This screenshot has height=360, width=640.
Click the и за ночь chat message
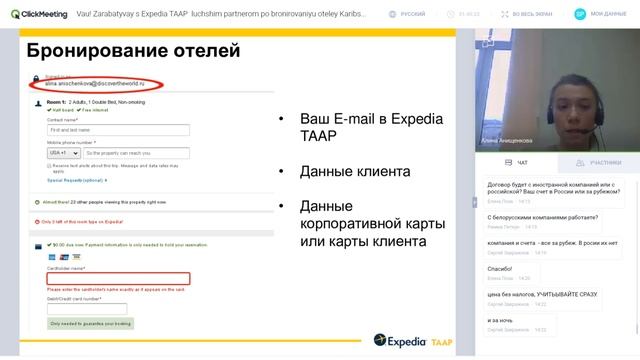(519, 324)
